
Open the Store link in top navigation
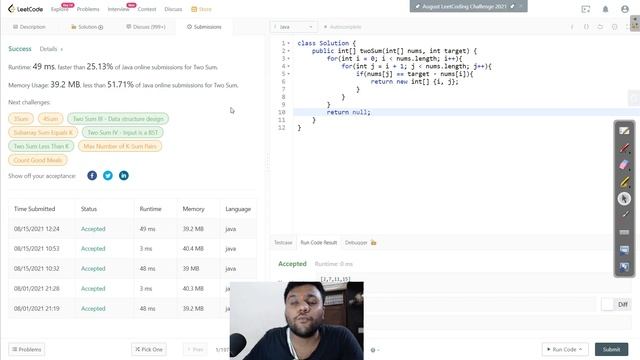tap(202, 9)
